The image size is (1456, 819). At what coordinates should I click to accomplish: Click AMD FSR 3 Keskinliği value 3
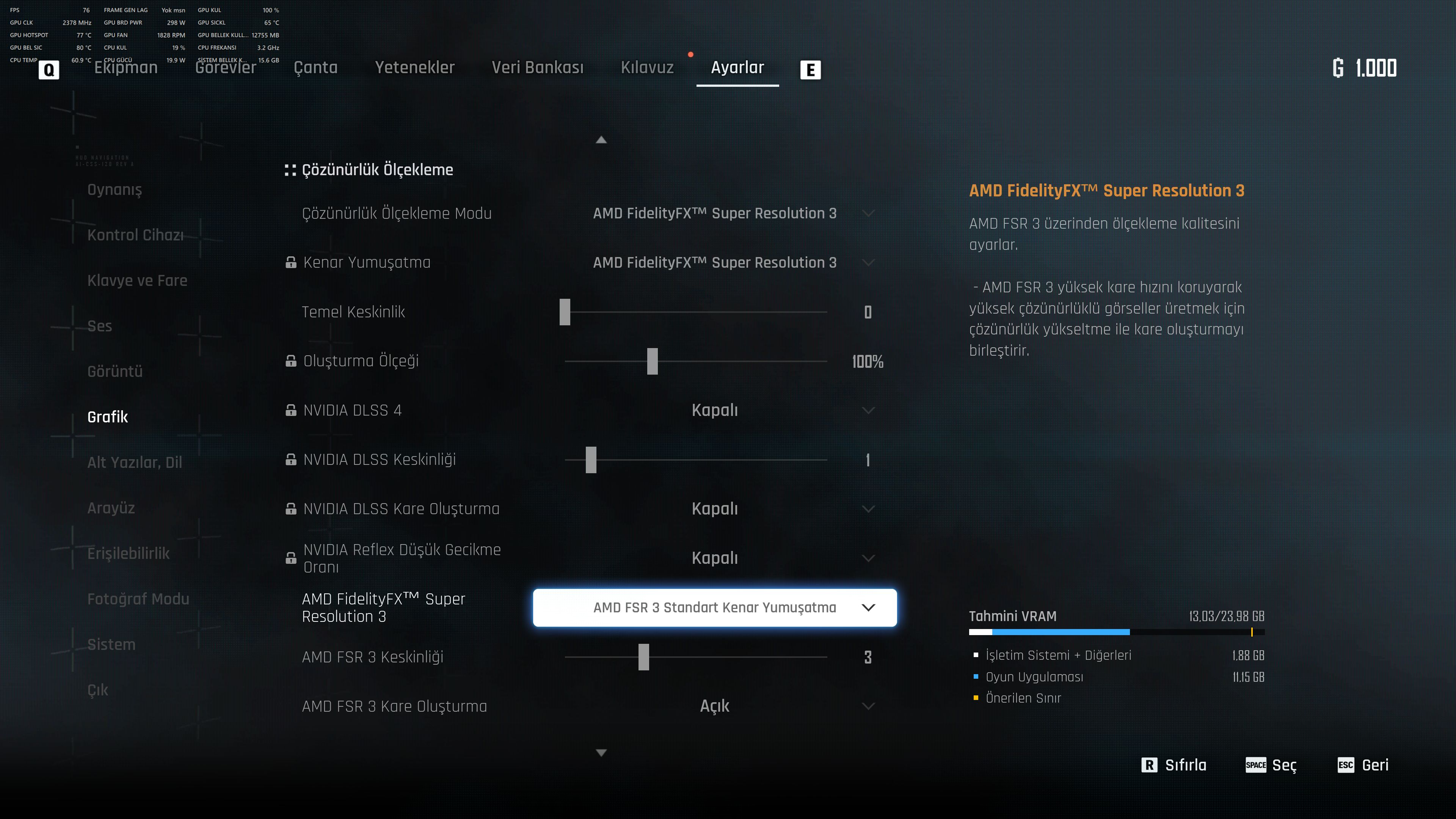pos(868,657)
